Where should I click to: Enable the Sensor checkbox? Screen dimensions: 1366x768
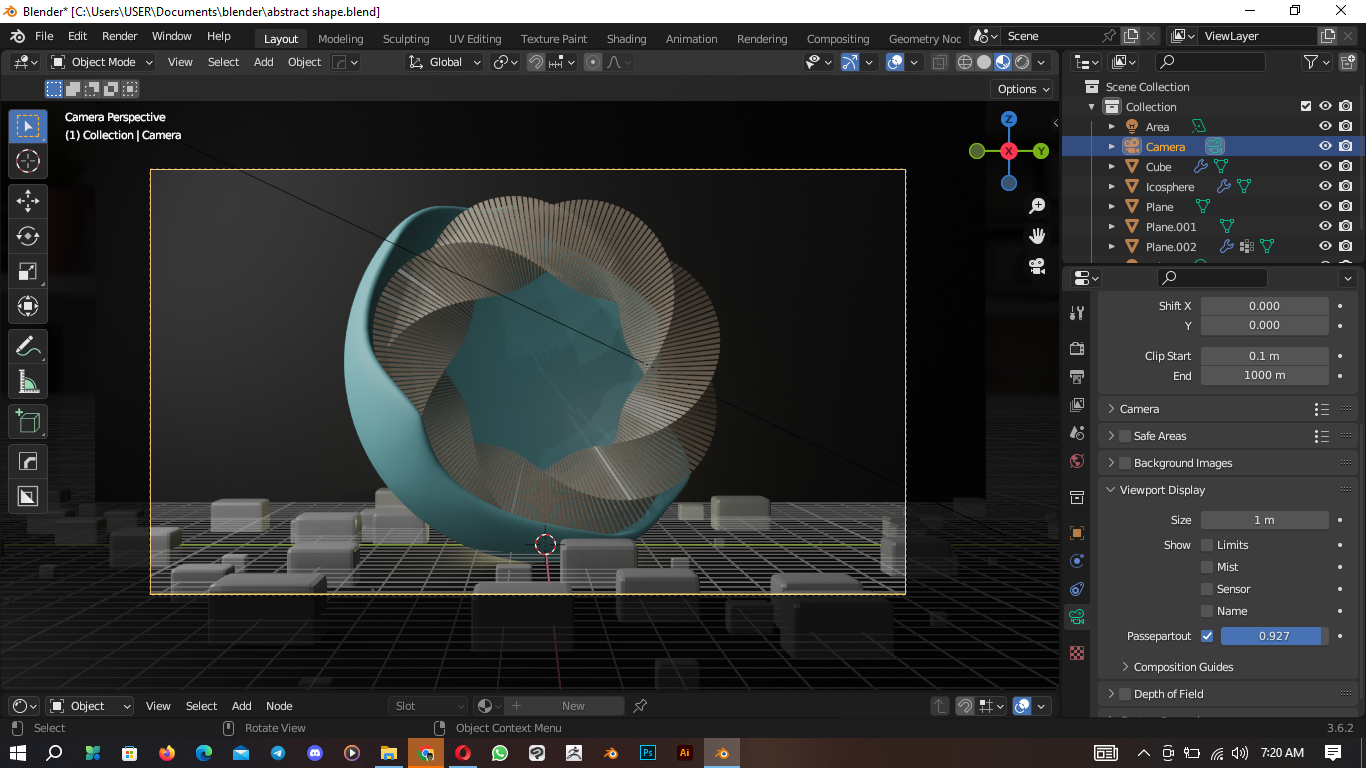click(x=1207, y=589)
